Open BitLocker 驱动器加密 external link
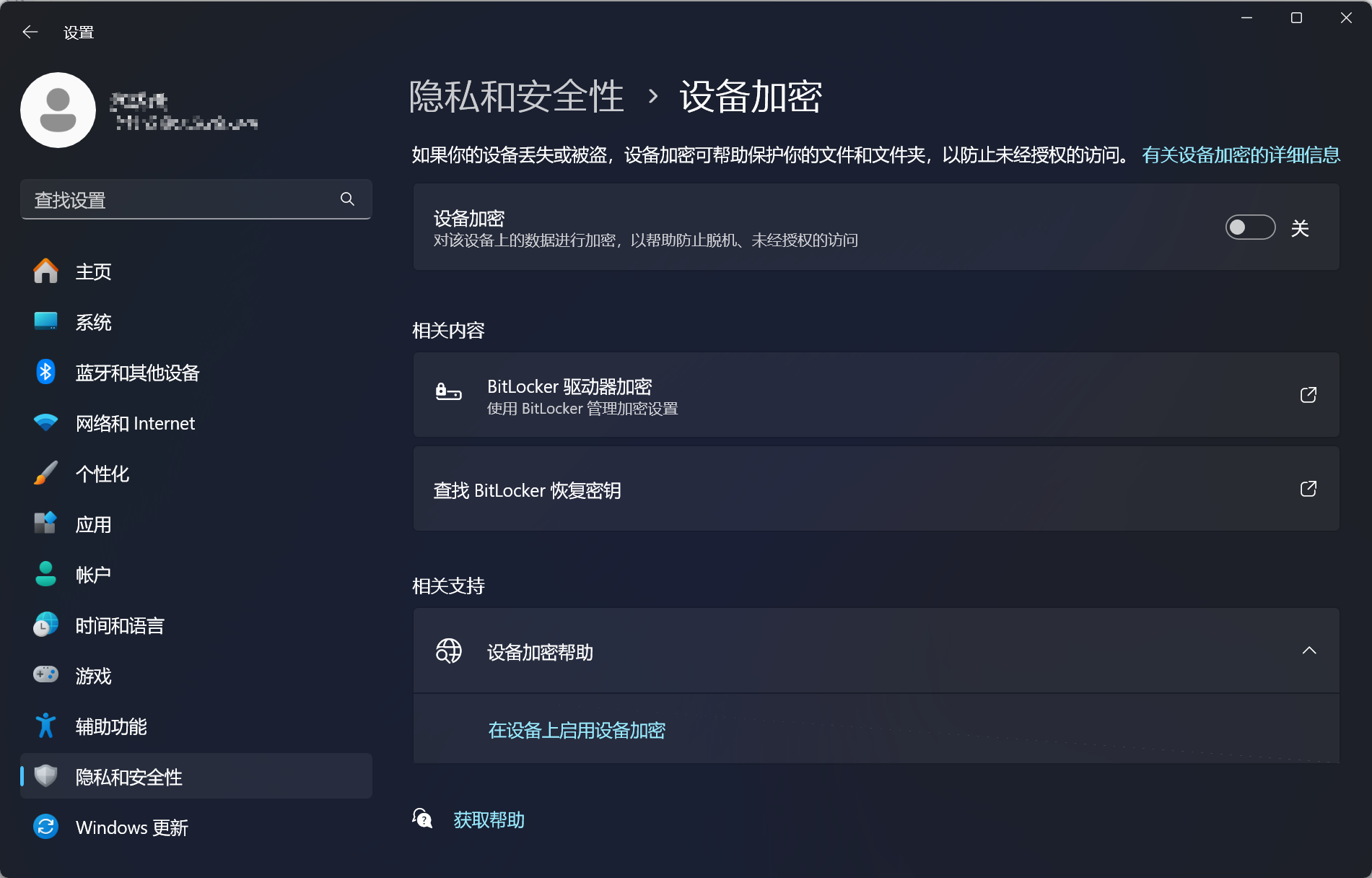Screen dimensions: 1372x878 (1308, 395)
